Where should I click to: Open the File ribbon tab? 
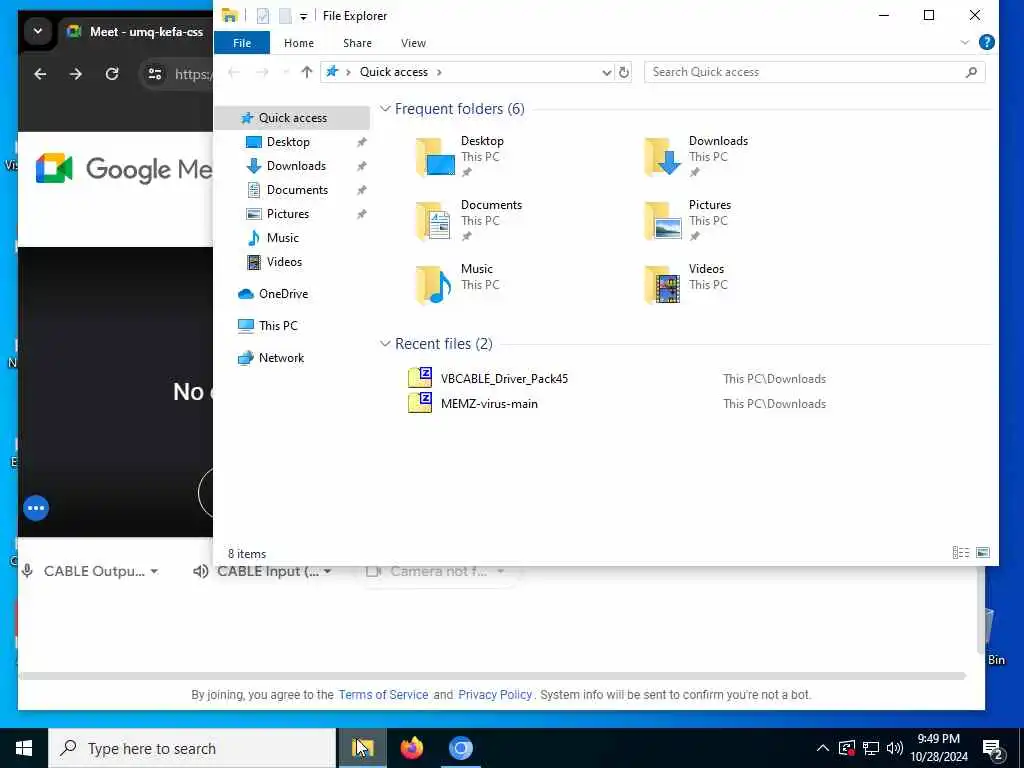click(242, 43)
